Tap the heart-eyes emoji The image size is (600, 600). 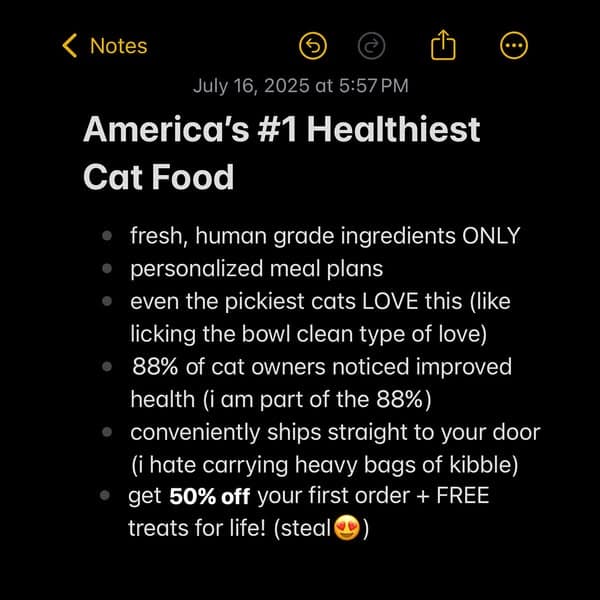coord(348,528)
